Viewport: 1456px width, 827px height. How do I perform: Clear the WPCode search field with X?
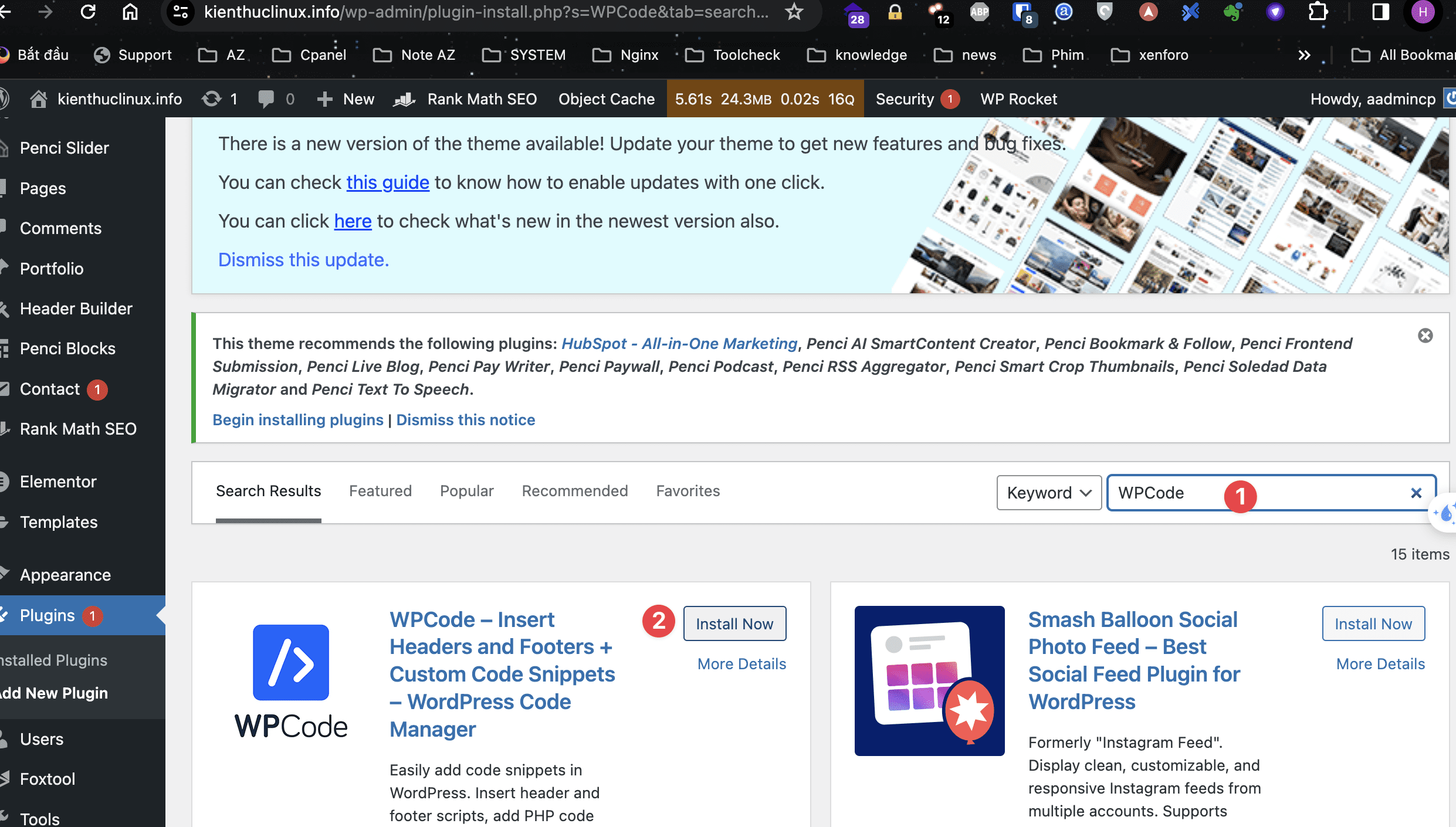(x=1416, y=493)
